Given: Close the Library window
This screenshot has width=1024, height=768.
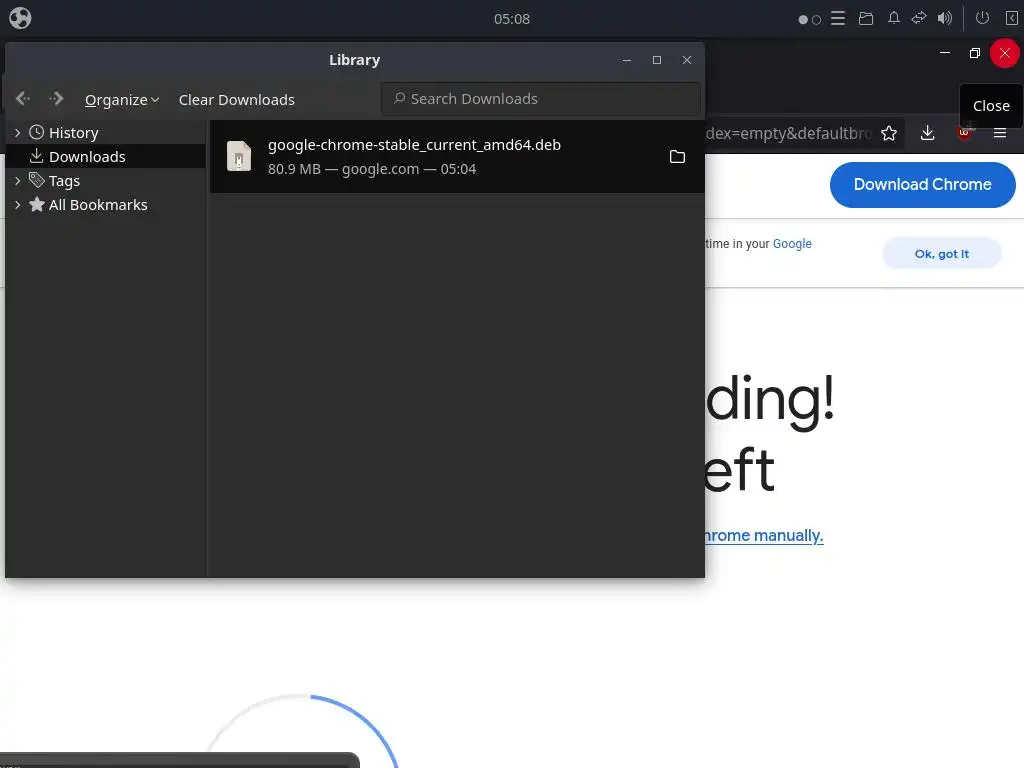Looking at the screenshot, I should [x=687, y=60].
